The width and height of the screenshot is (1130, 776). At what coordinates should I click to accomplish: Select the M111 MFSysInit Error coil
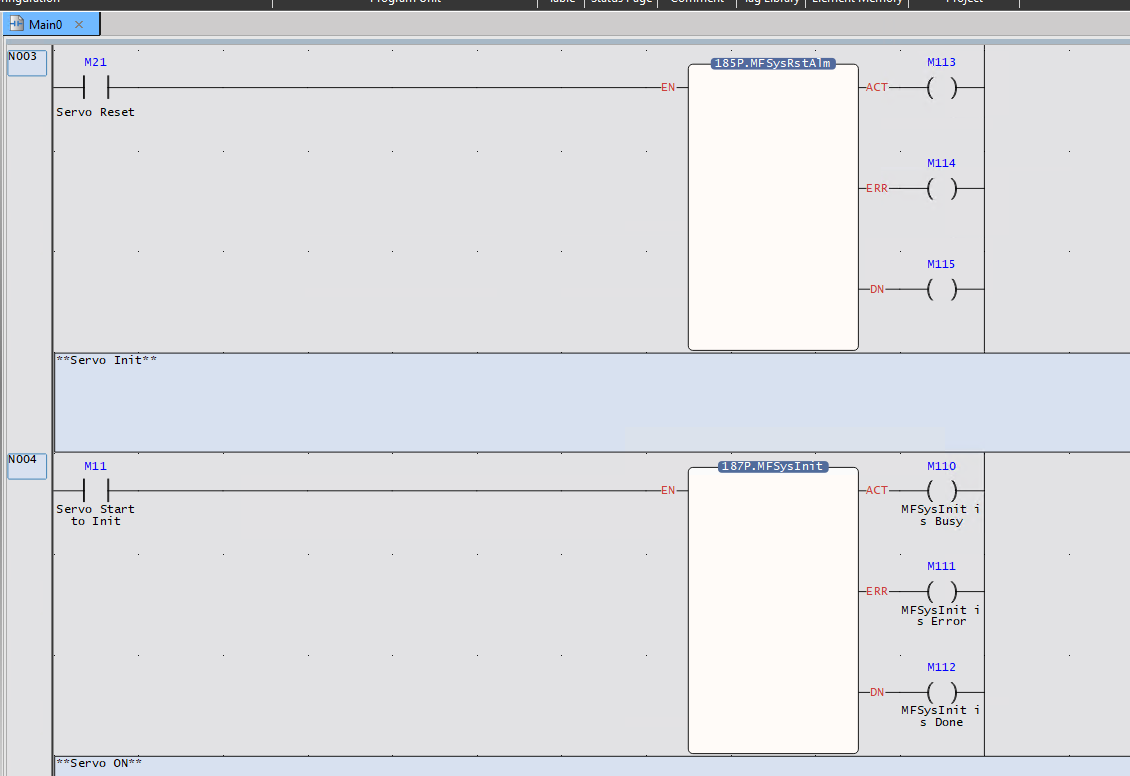pos(941,592)
